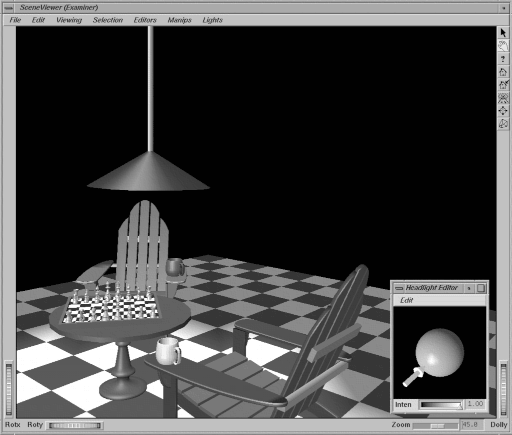Click the sphere in Headlight Editor
The width and height of the screenshot is (512, 435).
pyautogui.click(x=440, y=353)
